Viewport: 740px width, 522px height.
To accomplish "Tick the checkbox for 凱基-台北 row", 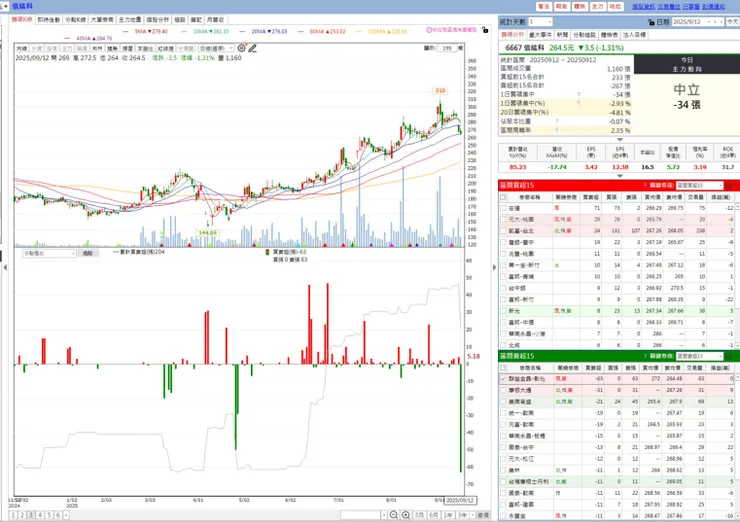I will point(503,231).
